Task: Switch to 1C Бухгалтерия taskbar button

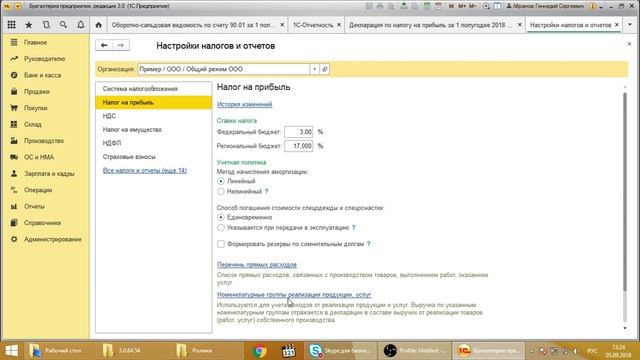Action: pos(489,351)
